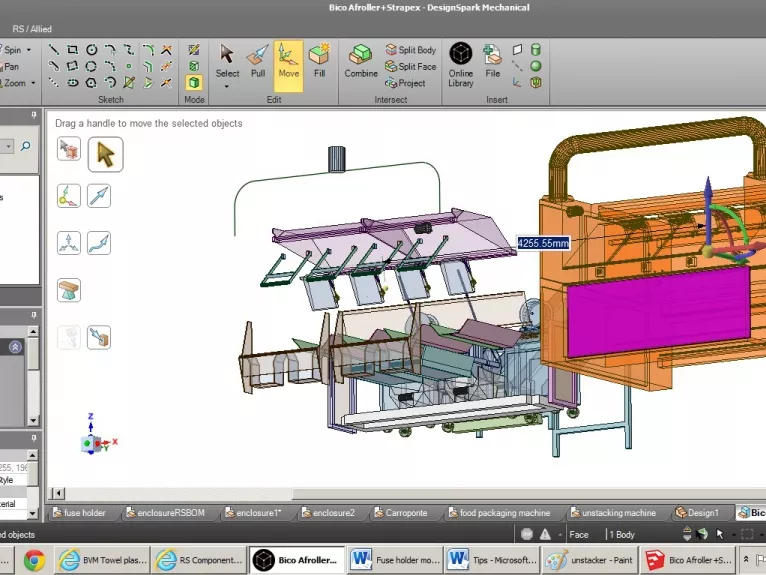766x575 pixels.
Task: Enable the Up To tool guide
Action: click(99, 338)
